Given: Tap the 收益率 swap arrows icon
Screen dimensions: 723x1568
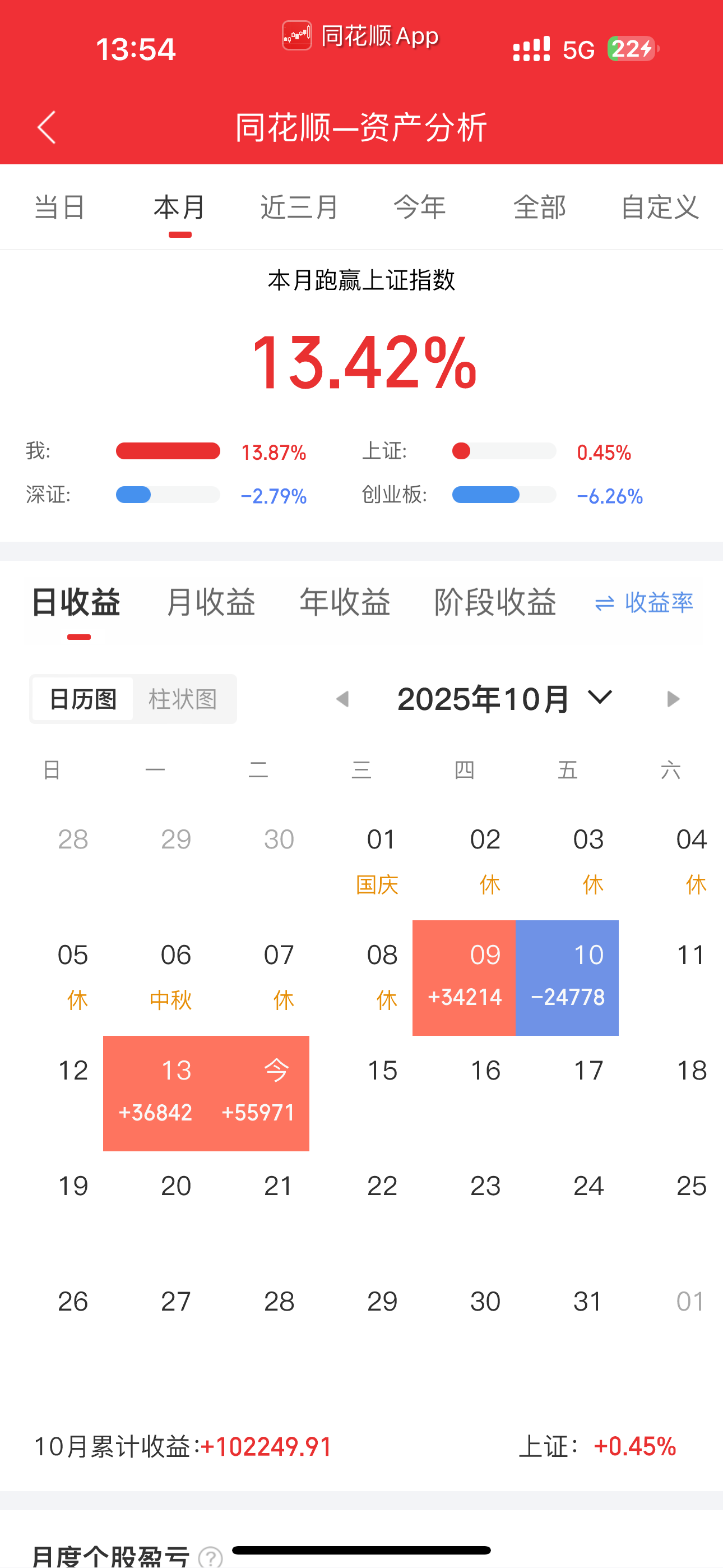Looking at the screenshot, I should tap(604, 603).
